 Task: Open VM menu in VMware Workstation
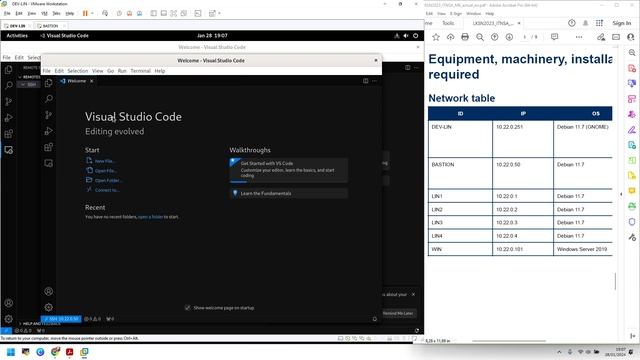pos(44,13)
